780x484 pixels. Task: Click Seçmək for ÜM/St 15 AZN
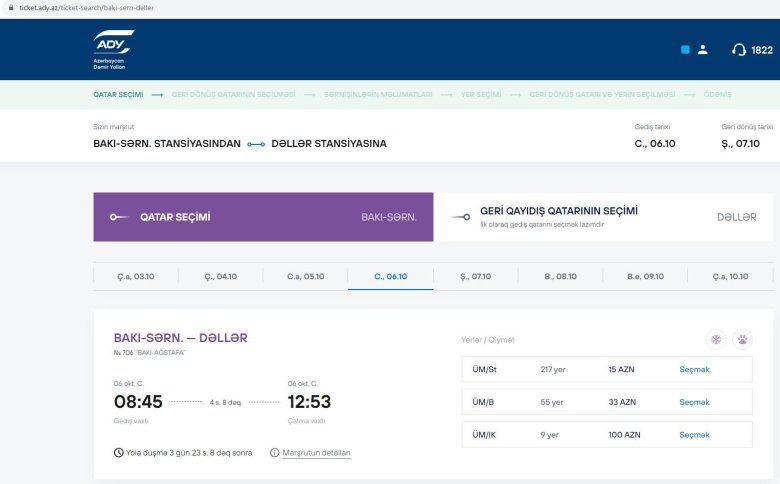point(694,369)
